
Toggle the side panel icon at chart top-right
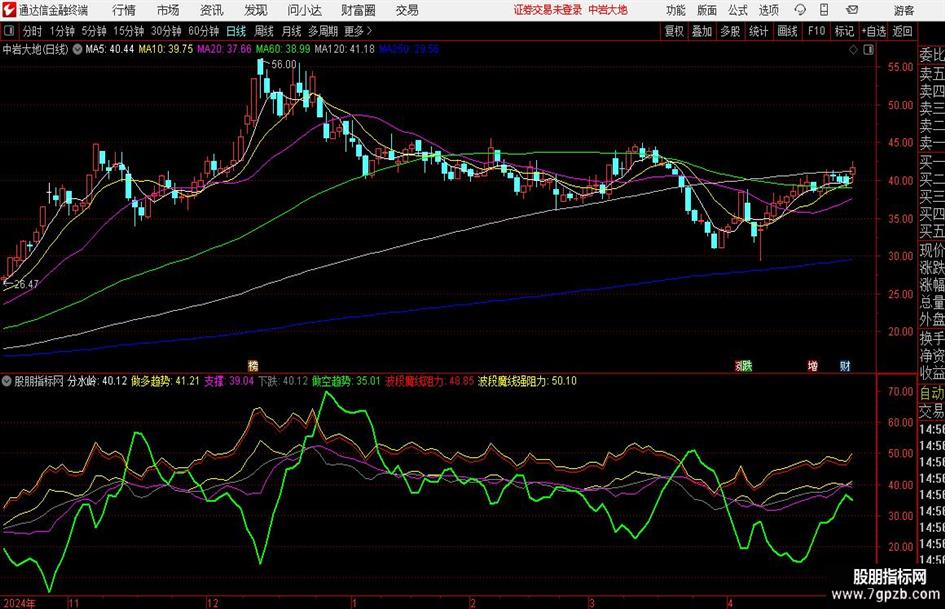pos(868,50)
